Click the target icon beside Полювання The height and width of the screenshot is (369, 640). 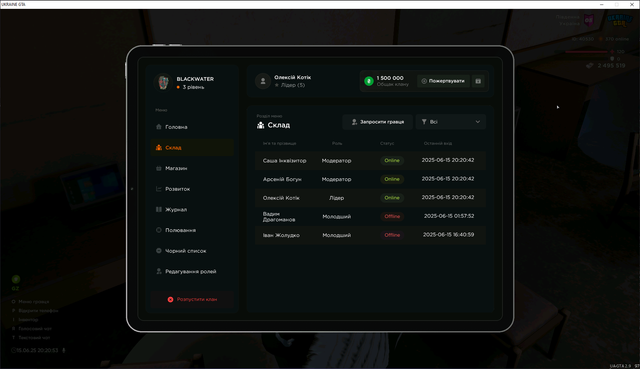point(159,230)
